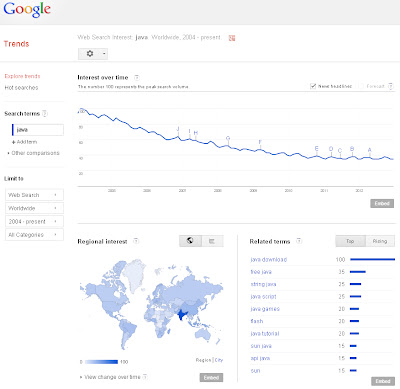The width and height of the screenshot is (400, 389).
Task: Open related term free java
Action: pyautogui.click(x=261, y=272)
